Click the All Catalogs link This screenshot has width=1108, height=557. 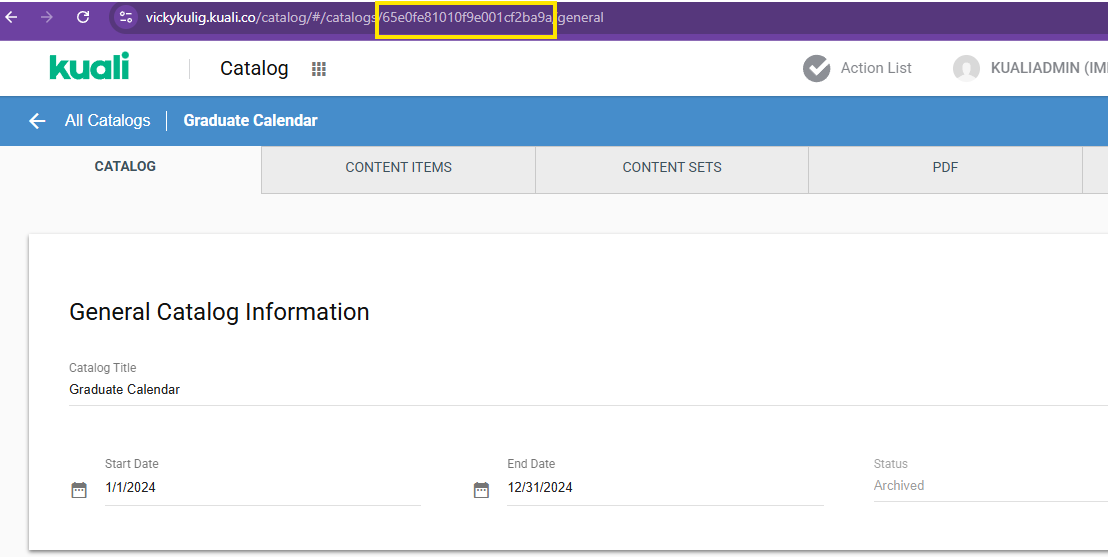pyautogui.click(x=107, y=121)
